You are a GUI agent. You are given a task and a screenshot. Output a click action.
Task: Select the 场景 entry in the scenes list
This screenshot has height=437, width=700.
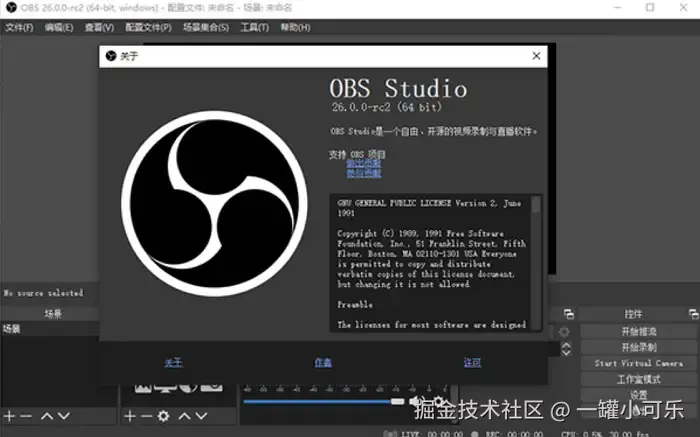[x=50, y=329]
